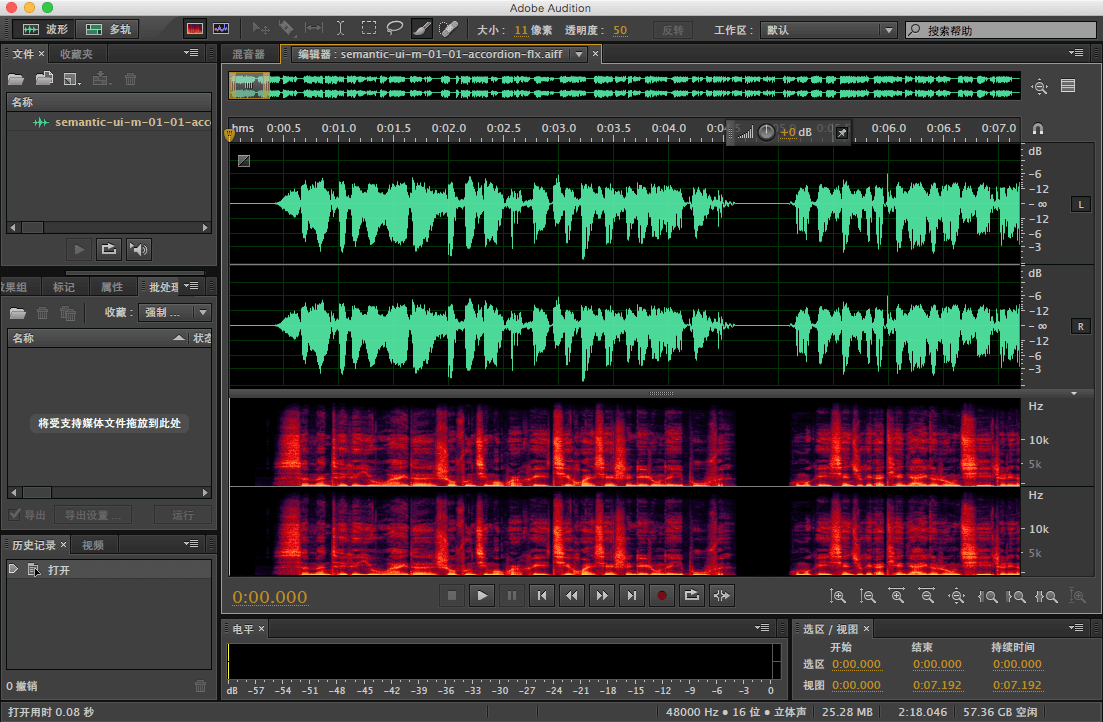This screenshot has height=722, width=1103.
Task: Select the Time Selection tool
Action: click(340, 29)
